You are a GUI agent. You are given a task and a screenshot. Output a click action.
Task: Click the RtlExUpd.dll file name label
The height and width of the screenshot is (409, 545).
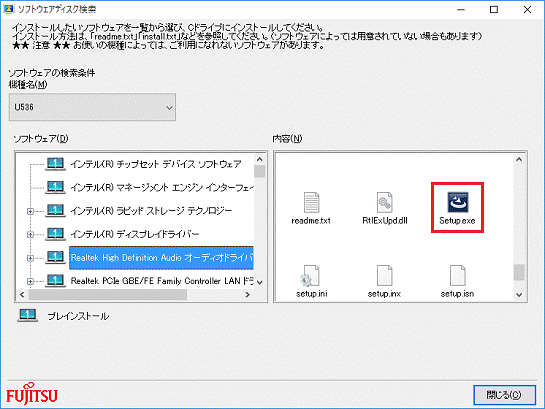coord(385,221)
